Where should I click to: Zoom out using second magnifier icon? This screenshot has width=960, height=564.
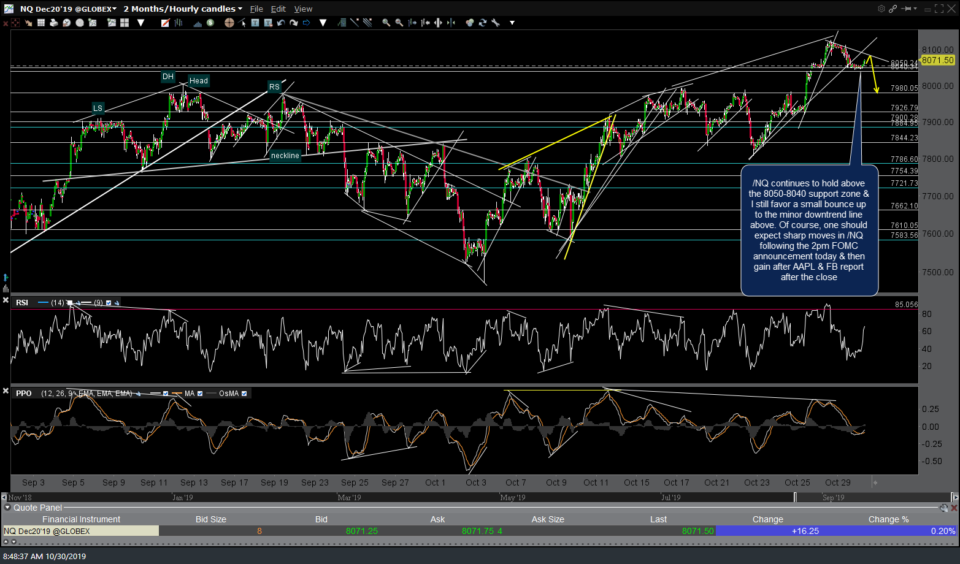pos(399,23)
